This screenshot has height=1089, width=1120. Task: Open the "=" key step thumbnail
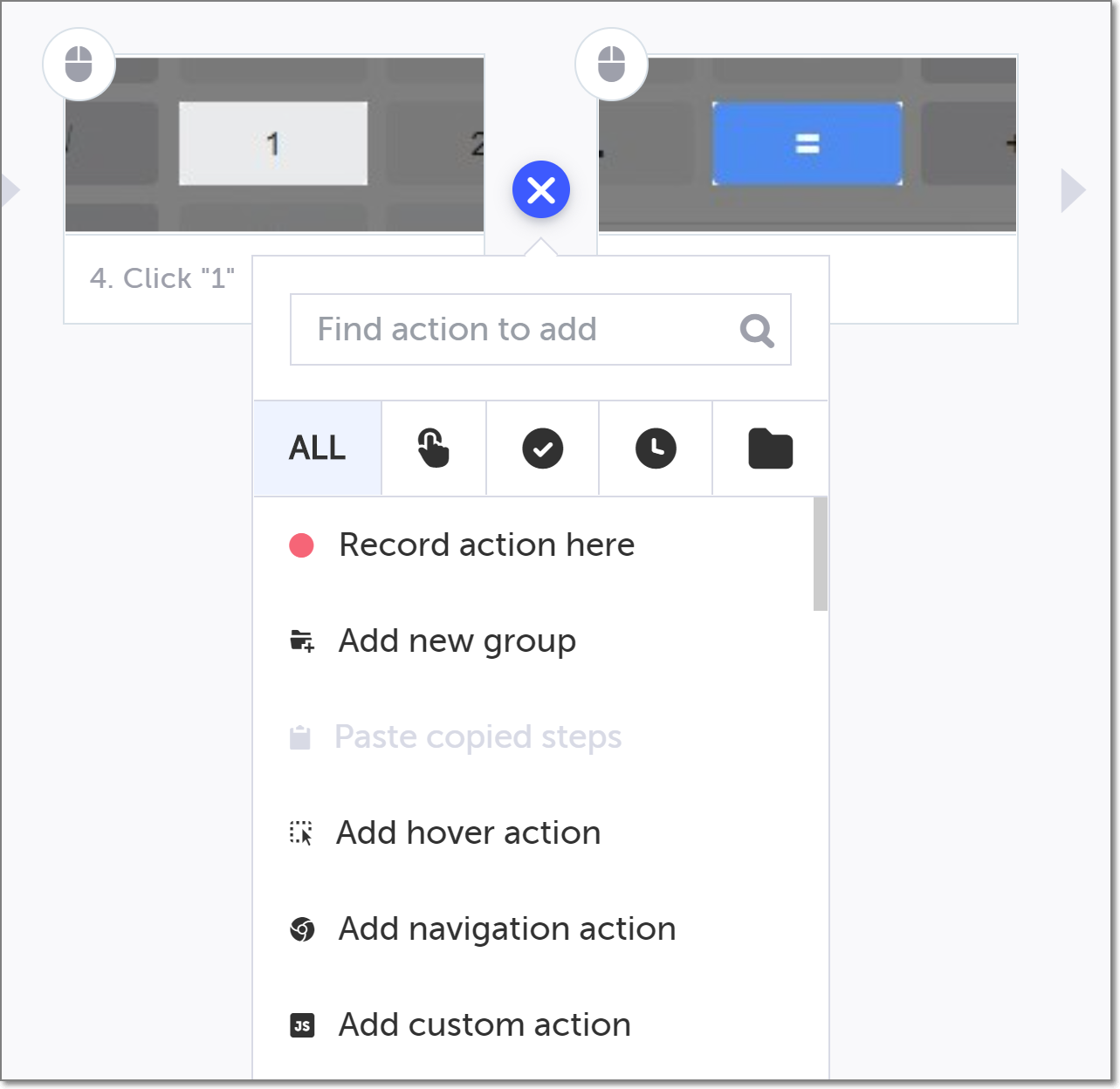807,145
